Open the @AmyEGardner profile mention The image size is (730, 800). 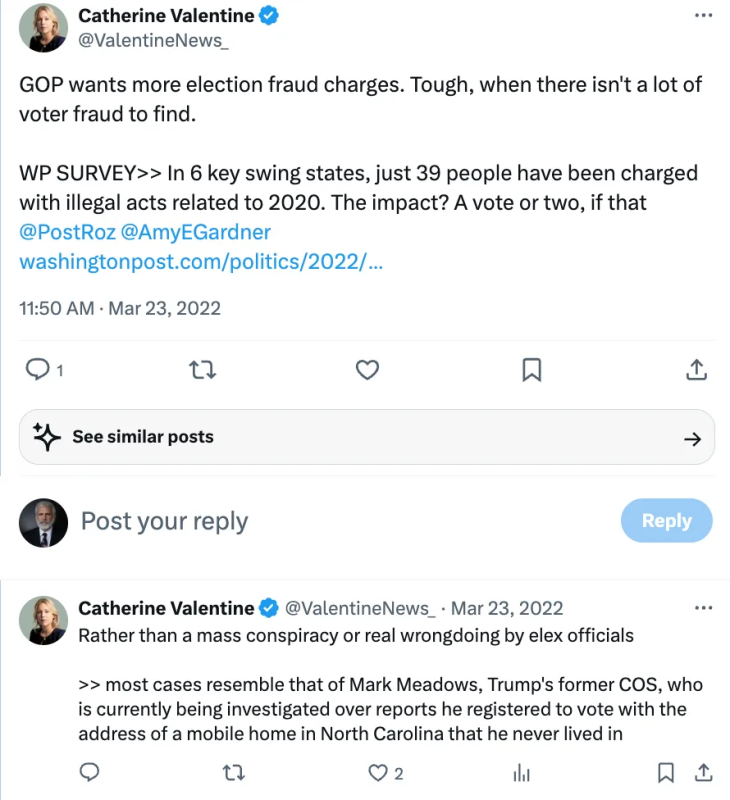(x=195, y=232)
